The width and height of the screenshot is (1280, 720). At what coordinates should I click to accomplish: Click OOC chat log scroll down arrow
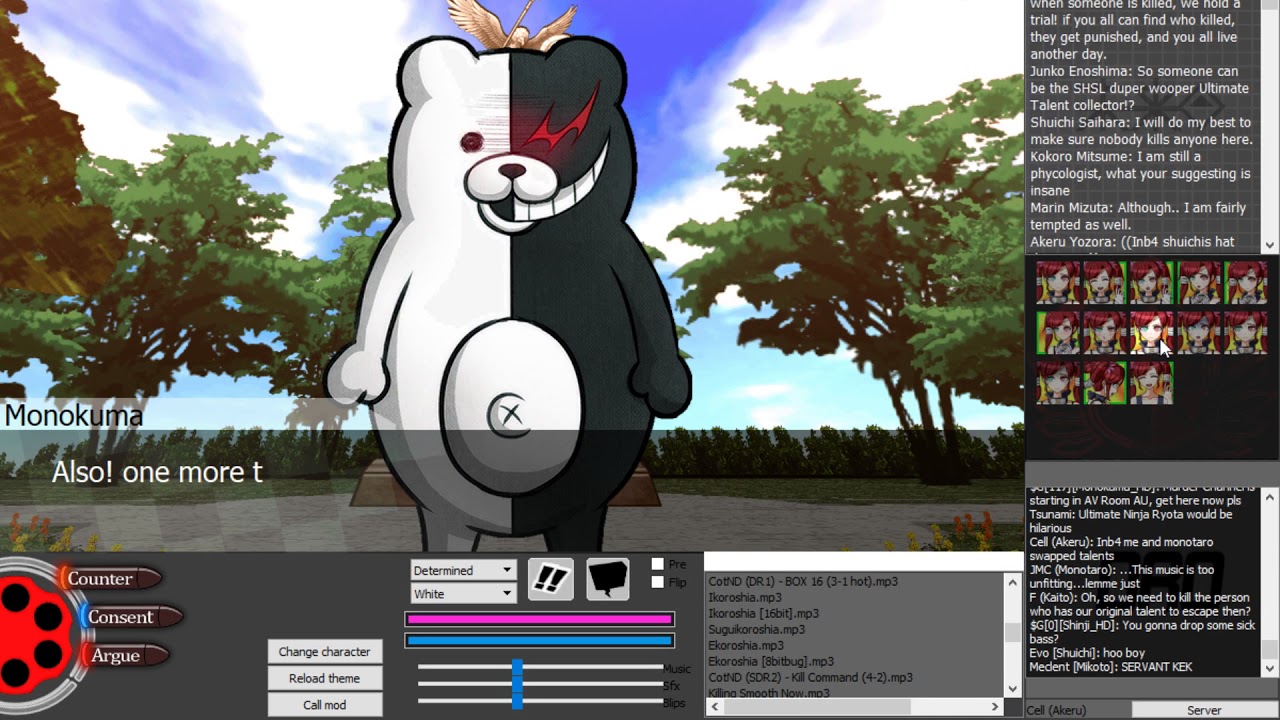pyautogui.click(x=1270, y=668)
